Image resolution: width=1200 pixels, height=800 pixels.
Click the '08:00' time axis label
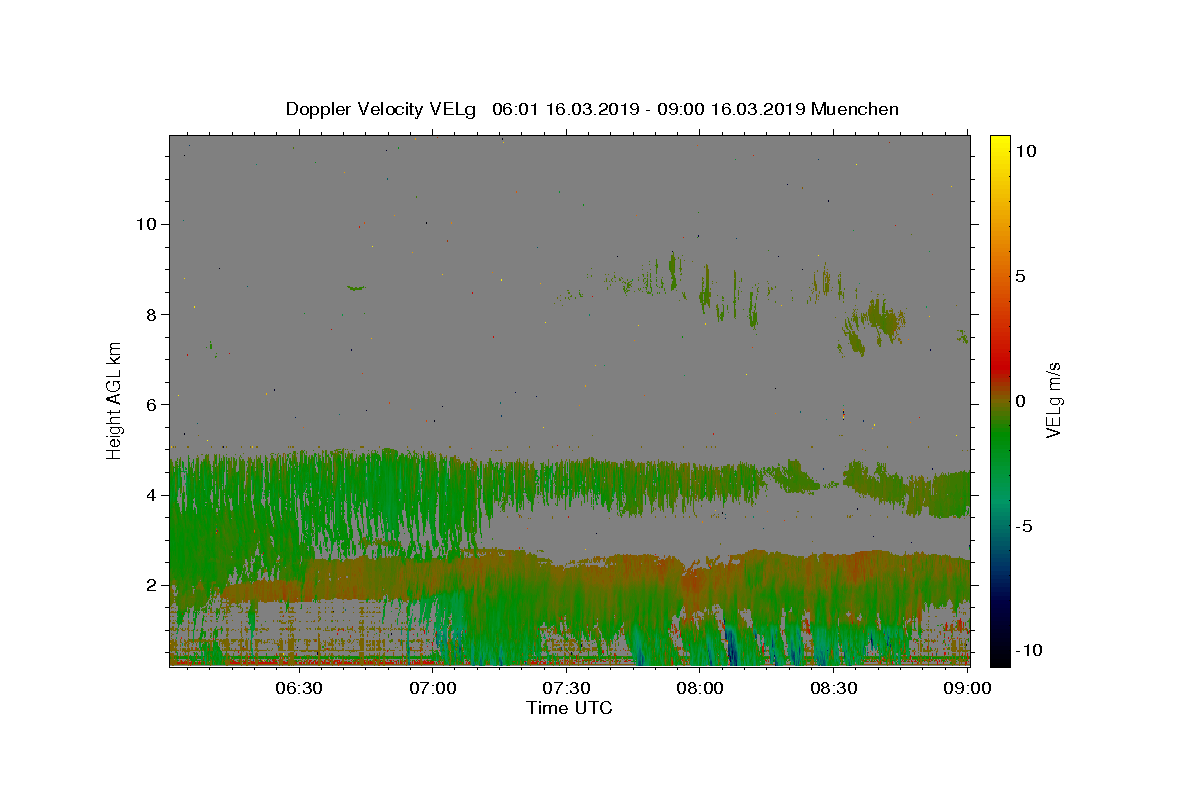point(700,688)
